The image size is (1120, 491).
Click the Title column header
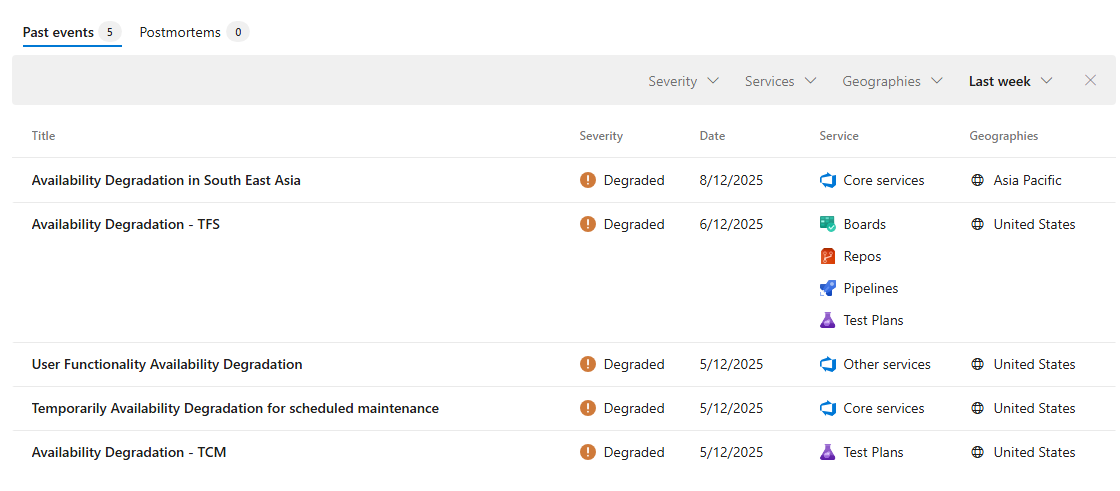point(44,136)
